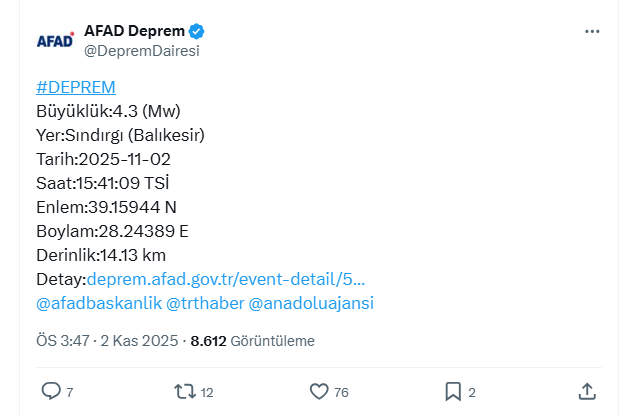Click the #DEPREM hashtag
The height and width of the screenshot is (416, 634).
click(75, 87)
